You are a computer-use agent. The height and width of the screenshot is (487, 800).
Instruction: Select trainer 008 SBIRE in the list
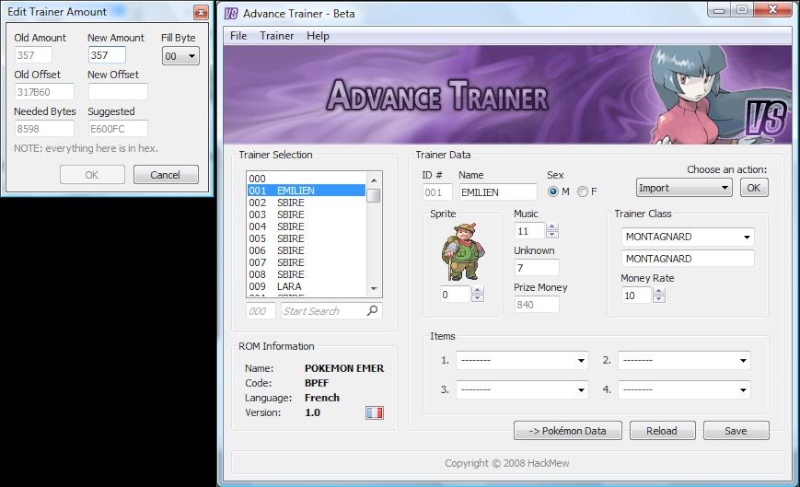(x=306, y=274)
